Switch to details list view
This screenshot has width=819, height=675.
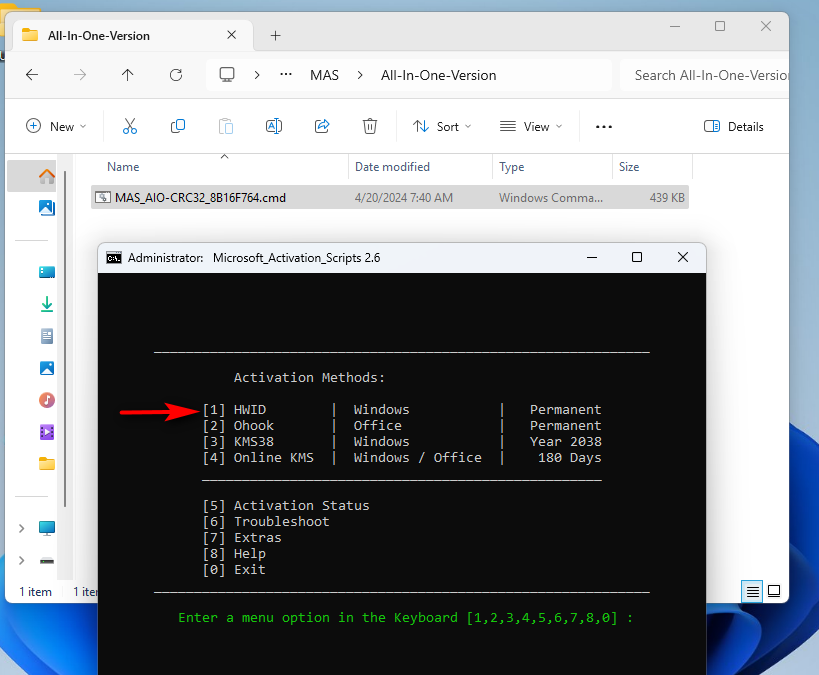(x=752, y=591)
